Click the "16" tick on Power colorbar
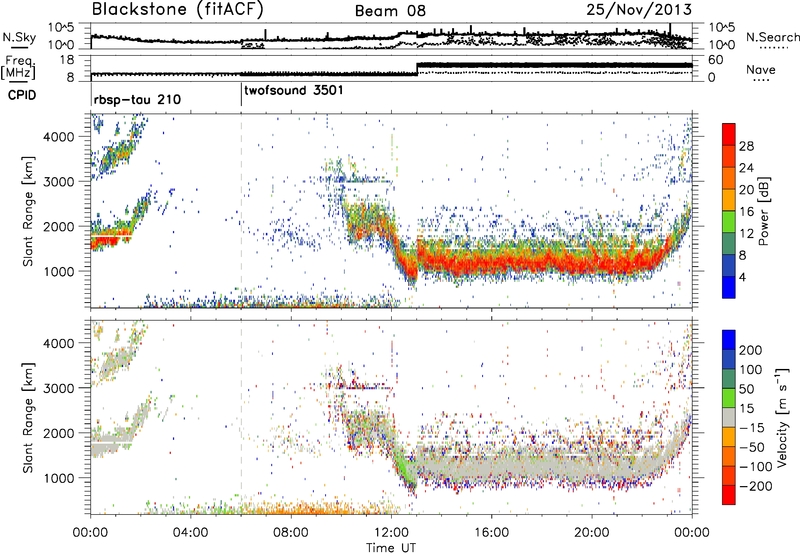The height and width of the screenshot is (554, 800). pyautogui.click(x=746, y=212)
